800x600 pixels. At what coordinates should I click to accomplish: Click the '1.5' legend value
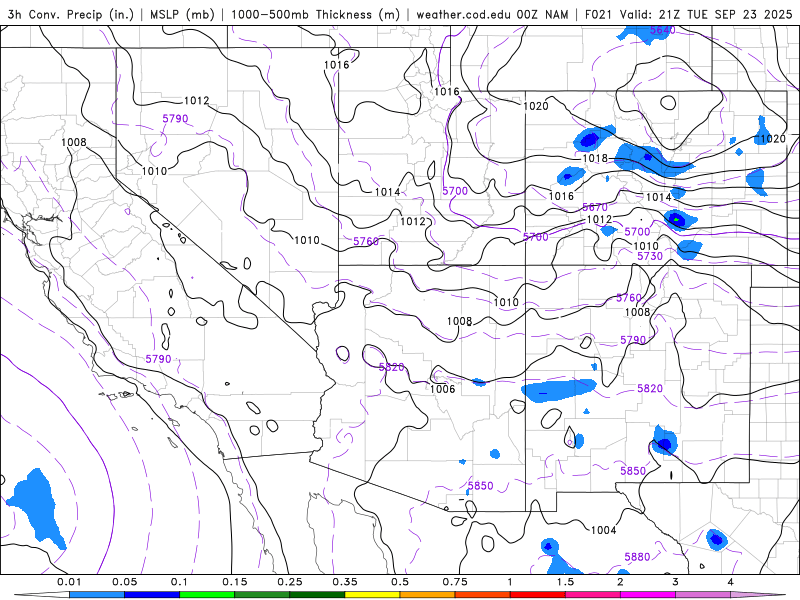(x=565, y=582)
